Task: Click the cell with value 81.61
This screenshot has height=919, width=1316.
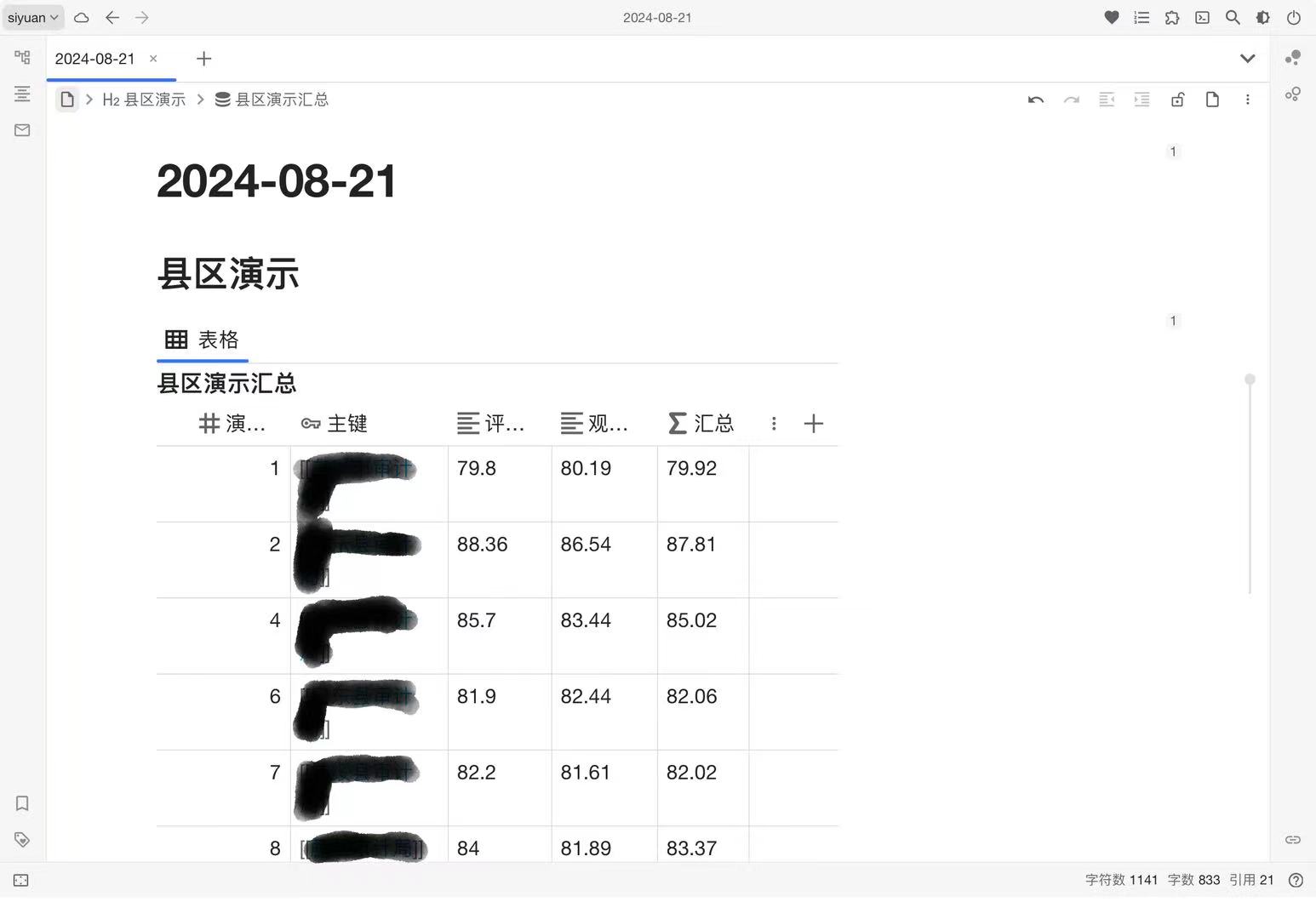Action: [x=604, y=788]
